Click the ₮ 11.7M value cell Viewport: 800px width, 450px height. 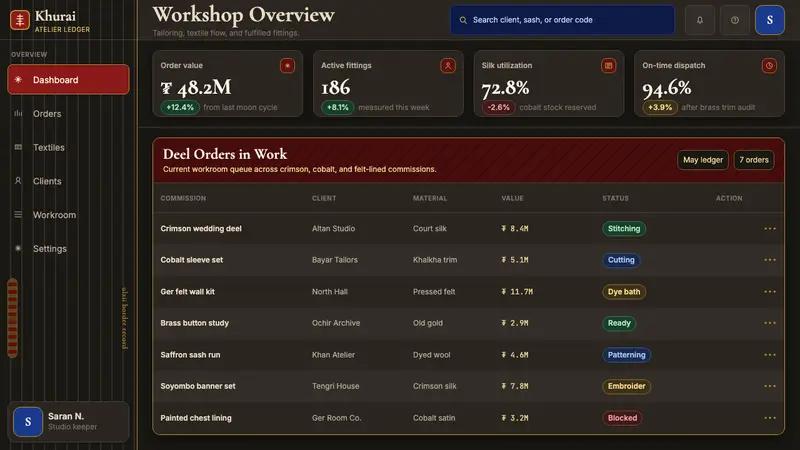click(x=517, y=292)
